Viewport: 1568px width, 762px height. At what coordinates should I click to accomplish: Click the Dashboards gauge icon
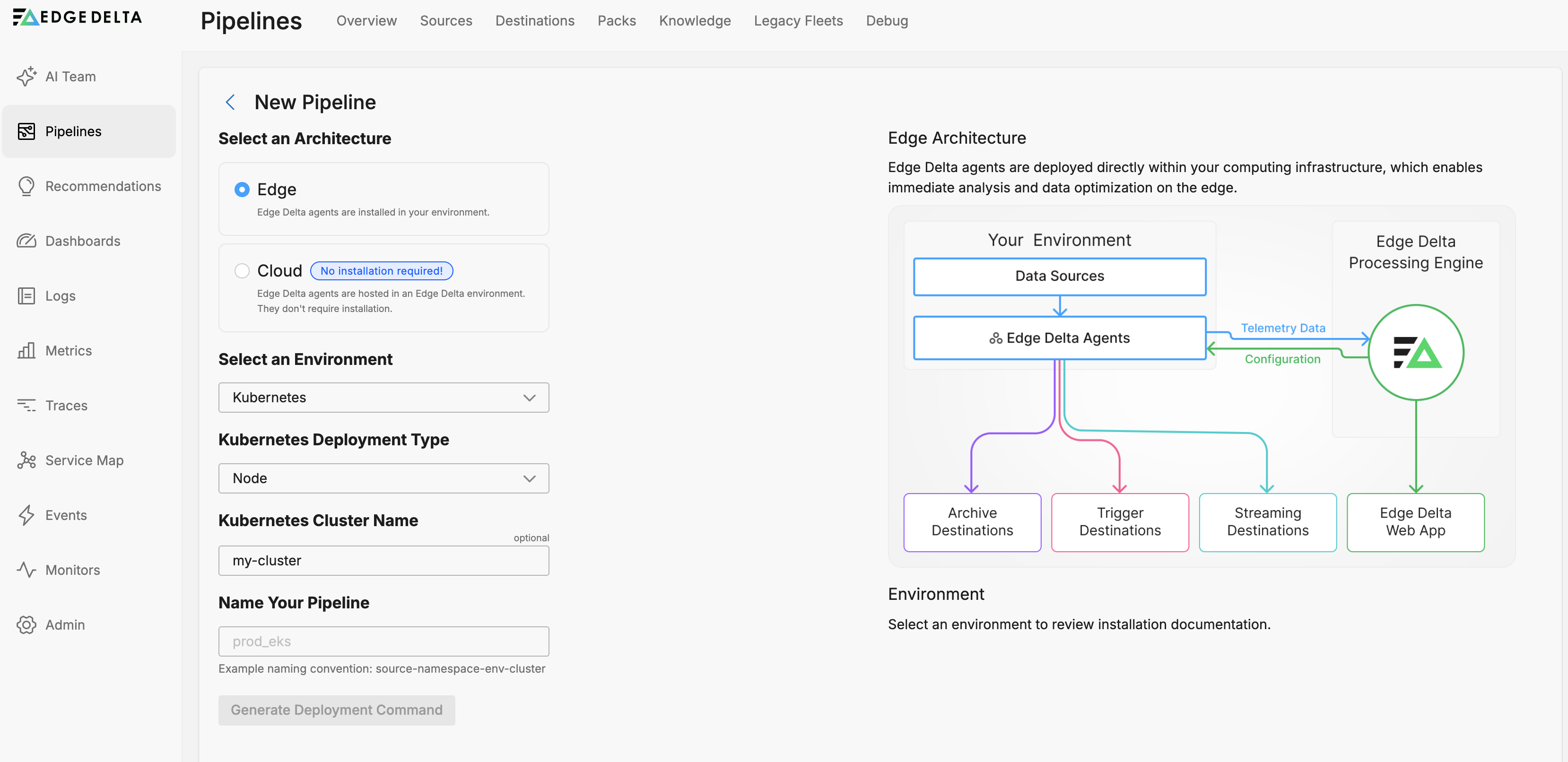[26, 241]
